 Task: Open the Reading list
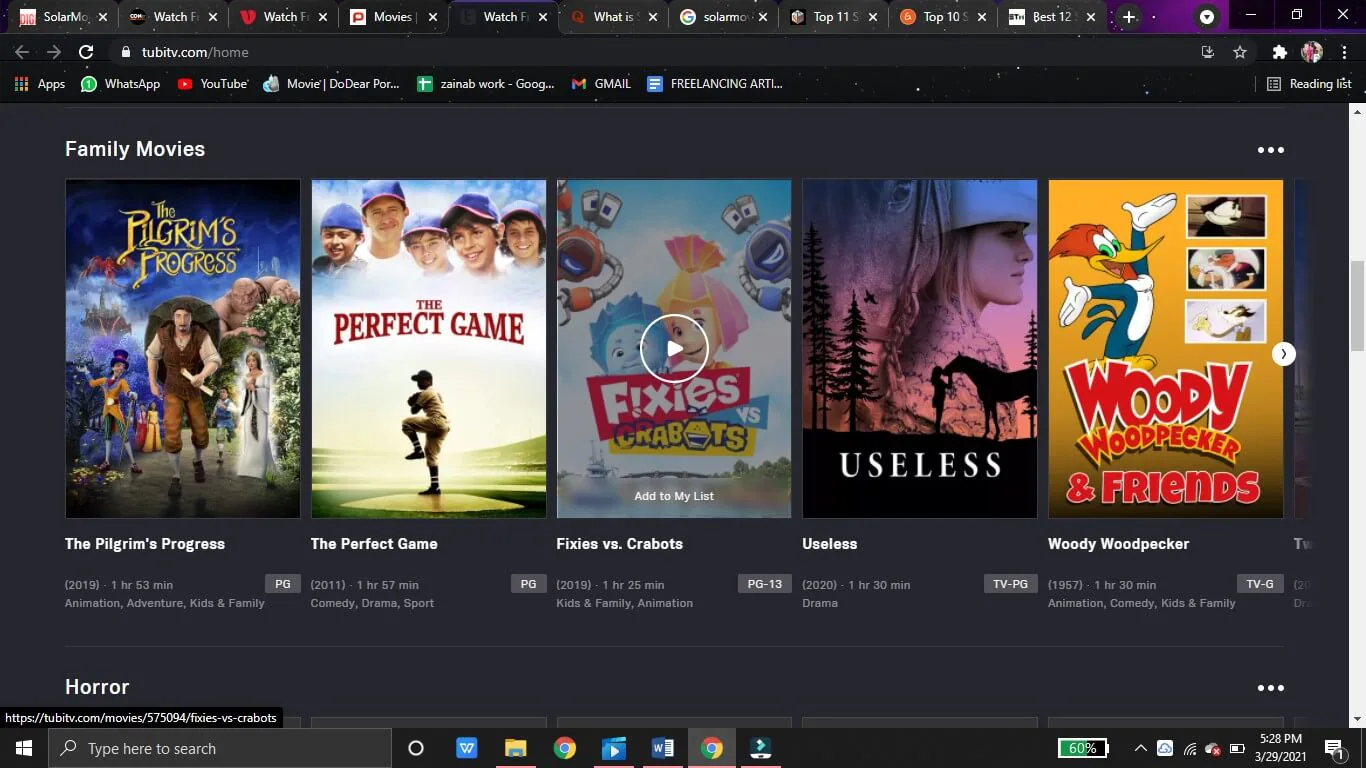click(x=1309, y=84)
